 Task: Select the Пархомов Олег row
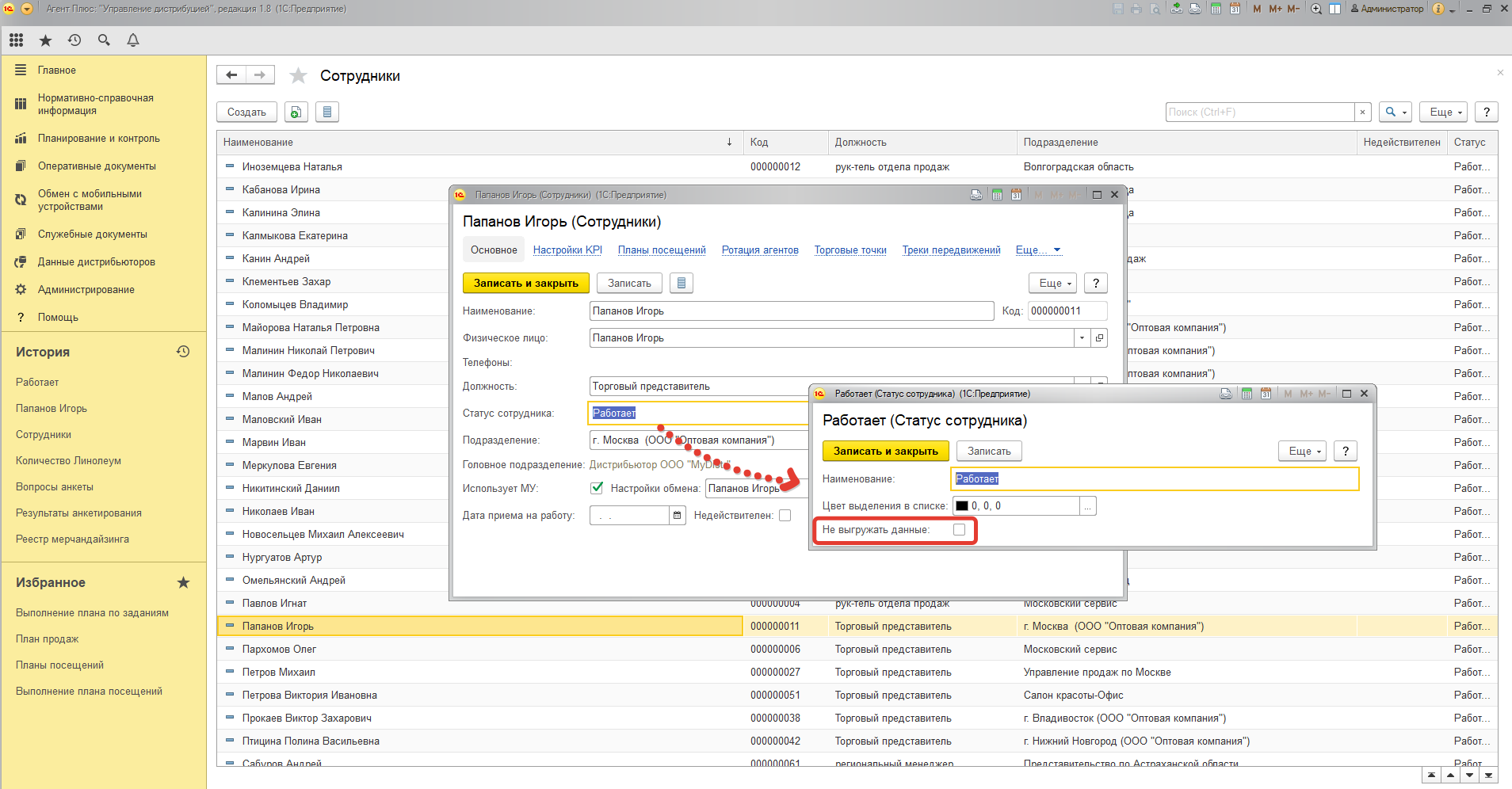tap(857, 649)
